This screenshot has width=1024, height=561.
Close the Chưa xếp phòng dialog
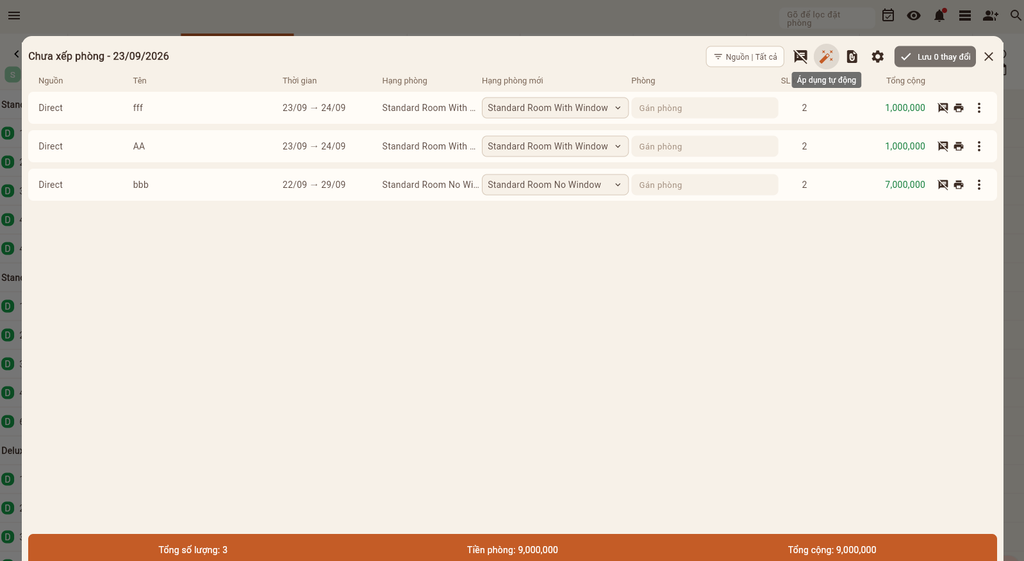[989, 57]
